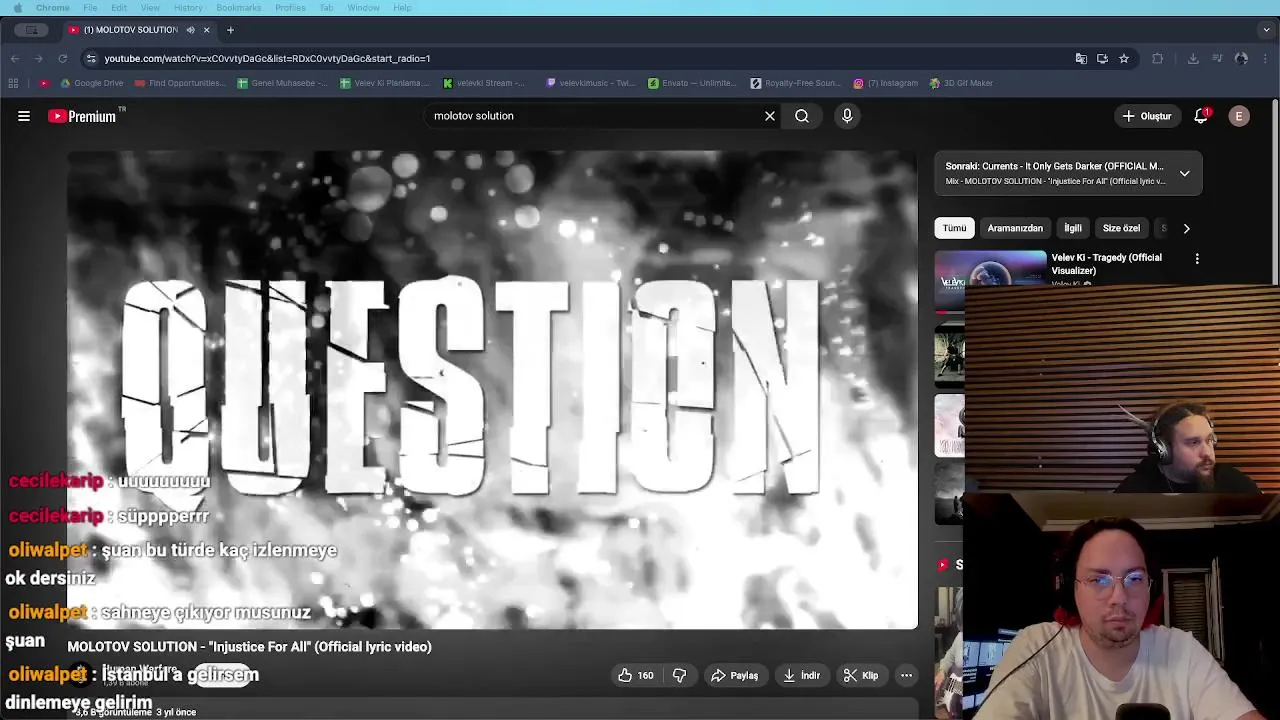Open the Google Drive bookmark
Viewport: 1280px width, 720px height.
[92, 83]
